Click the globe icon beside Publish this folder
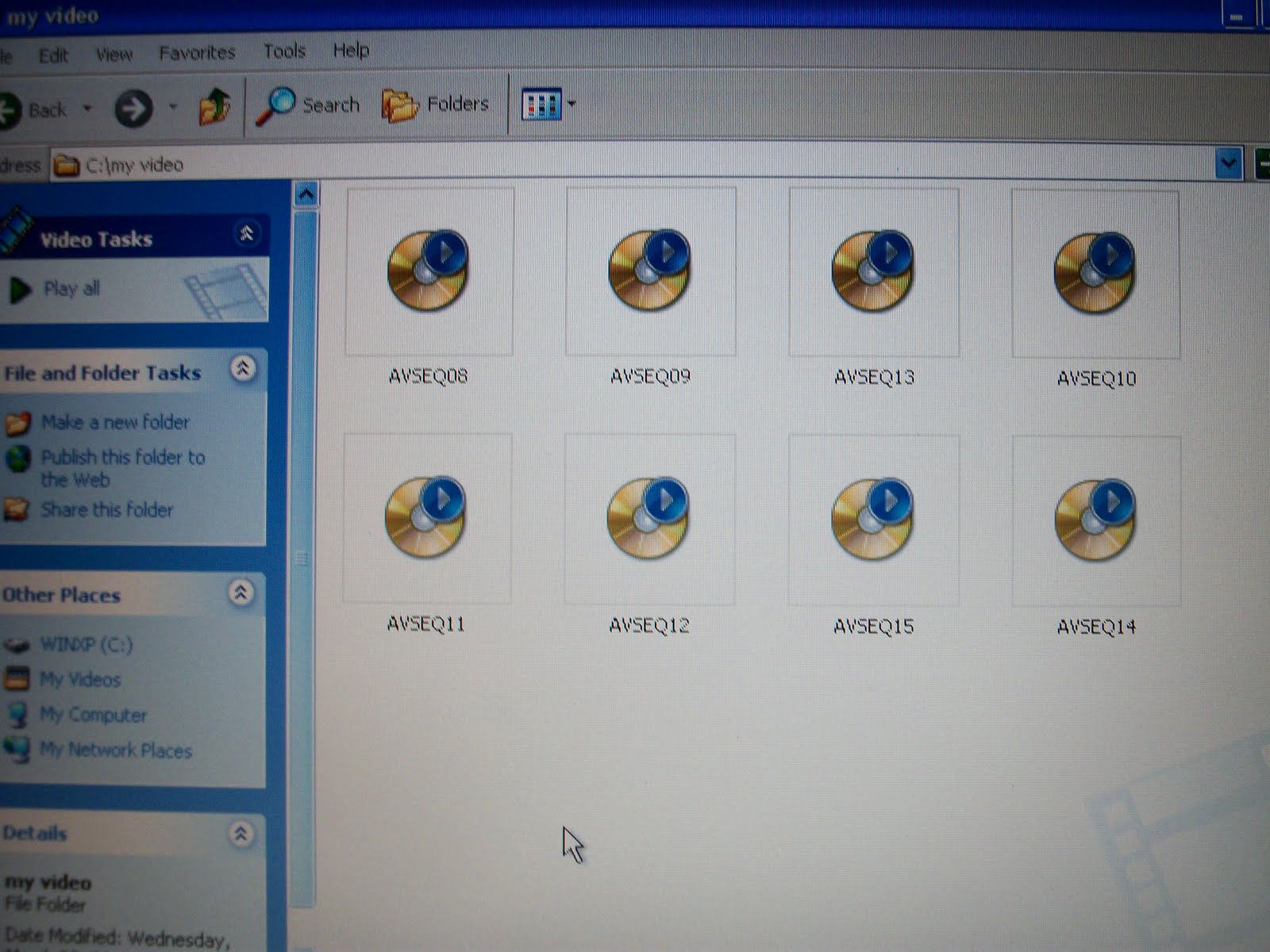1270x952 pixels. 17,459
